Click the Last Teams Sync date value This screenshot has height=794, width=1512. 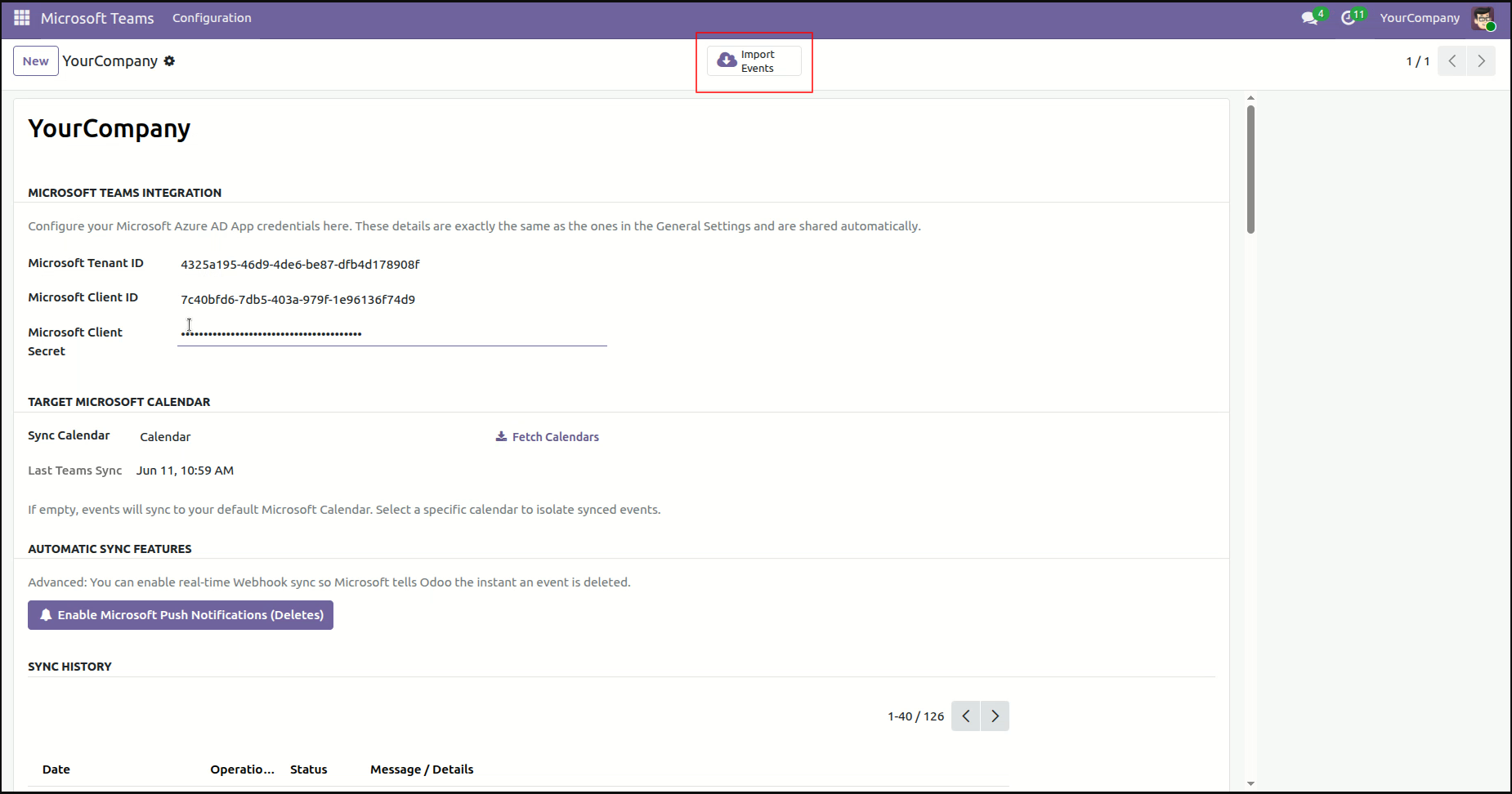click(186, 471)
